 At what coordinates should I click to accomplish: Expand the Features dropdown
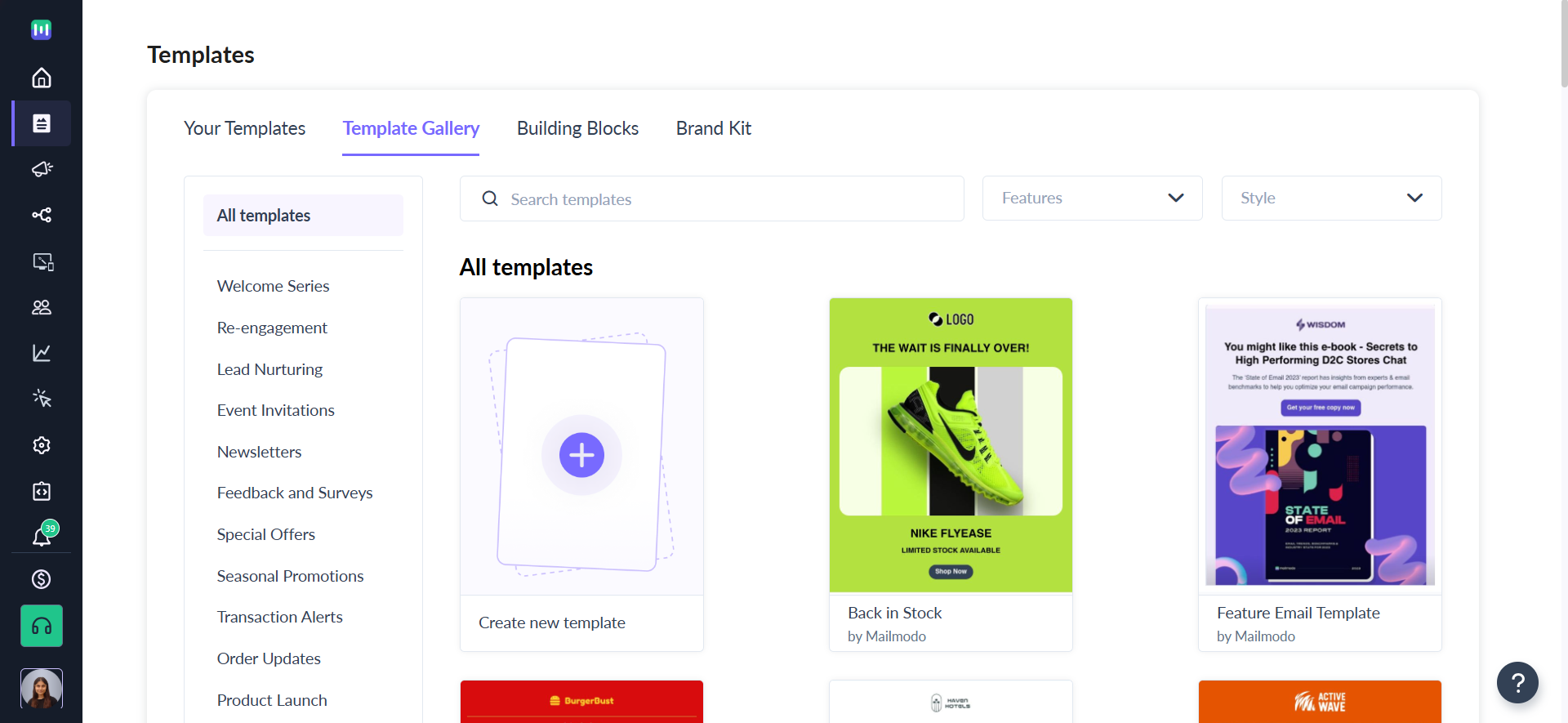click(1092, 198)
